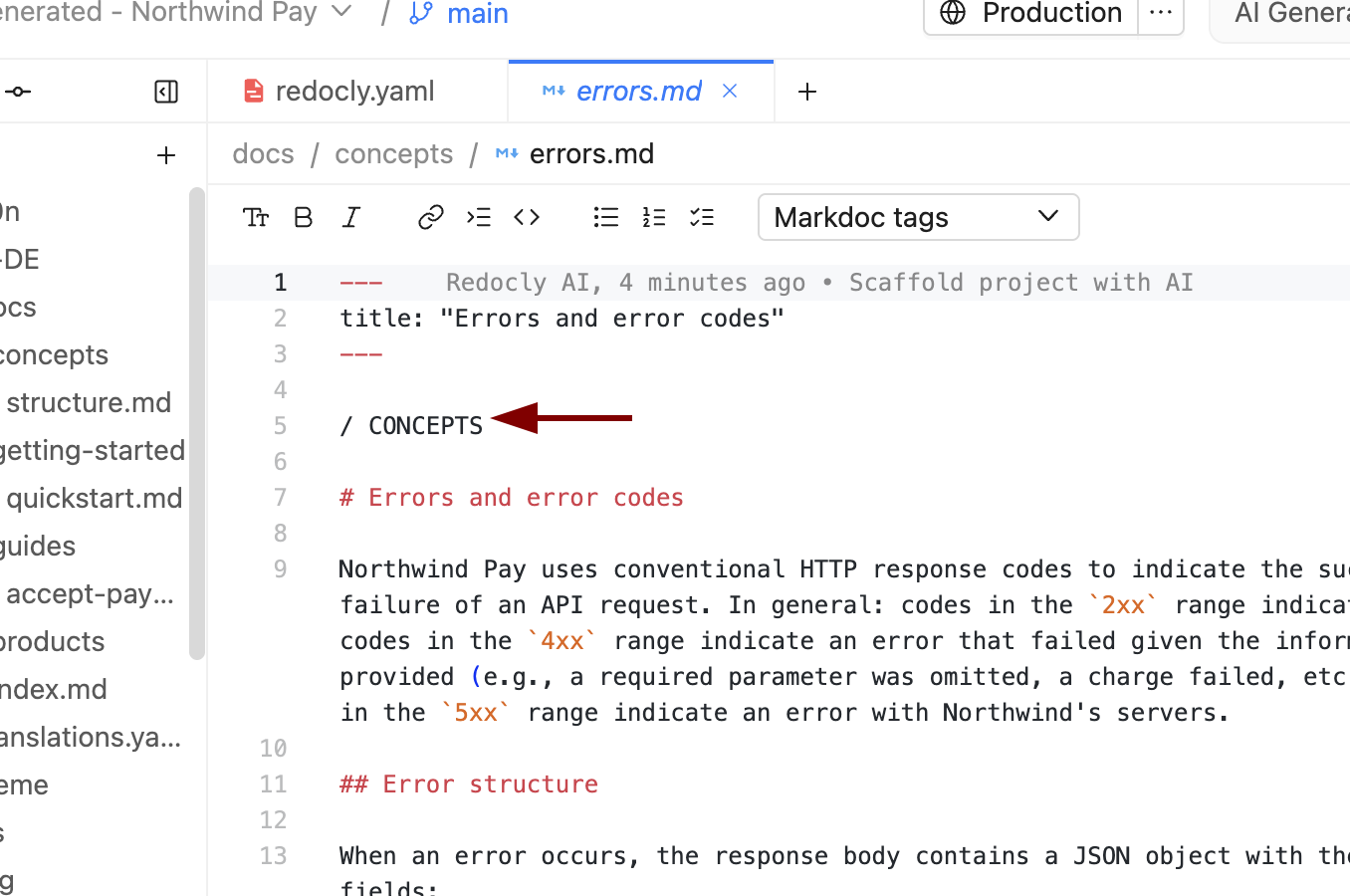1350x896 pixels.
Task: Insert a numbered list
Action: (654, 217)
